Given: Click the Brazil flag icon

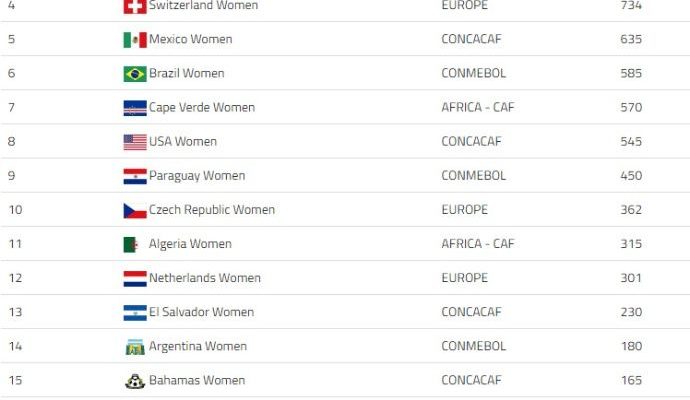Looking at the screenshot, I should 135,74.
